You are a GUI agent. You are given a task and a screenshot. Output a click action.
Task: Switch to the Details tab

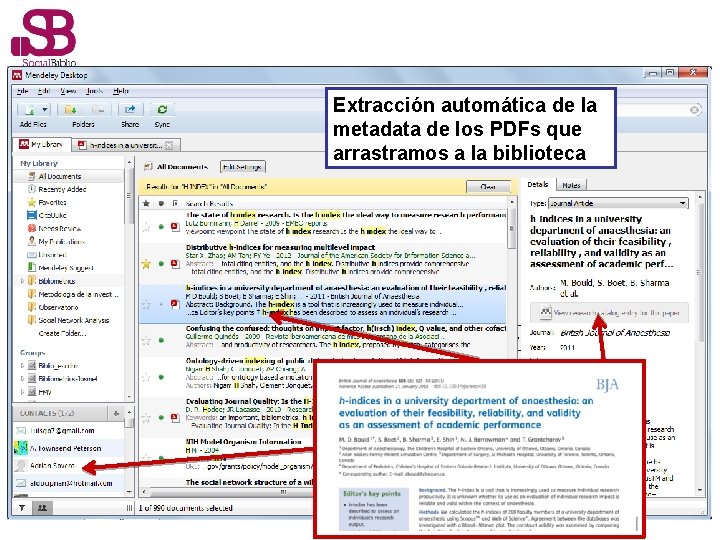coord(538,185)
